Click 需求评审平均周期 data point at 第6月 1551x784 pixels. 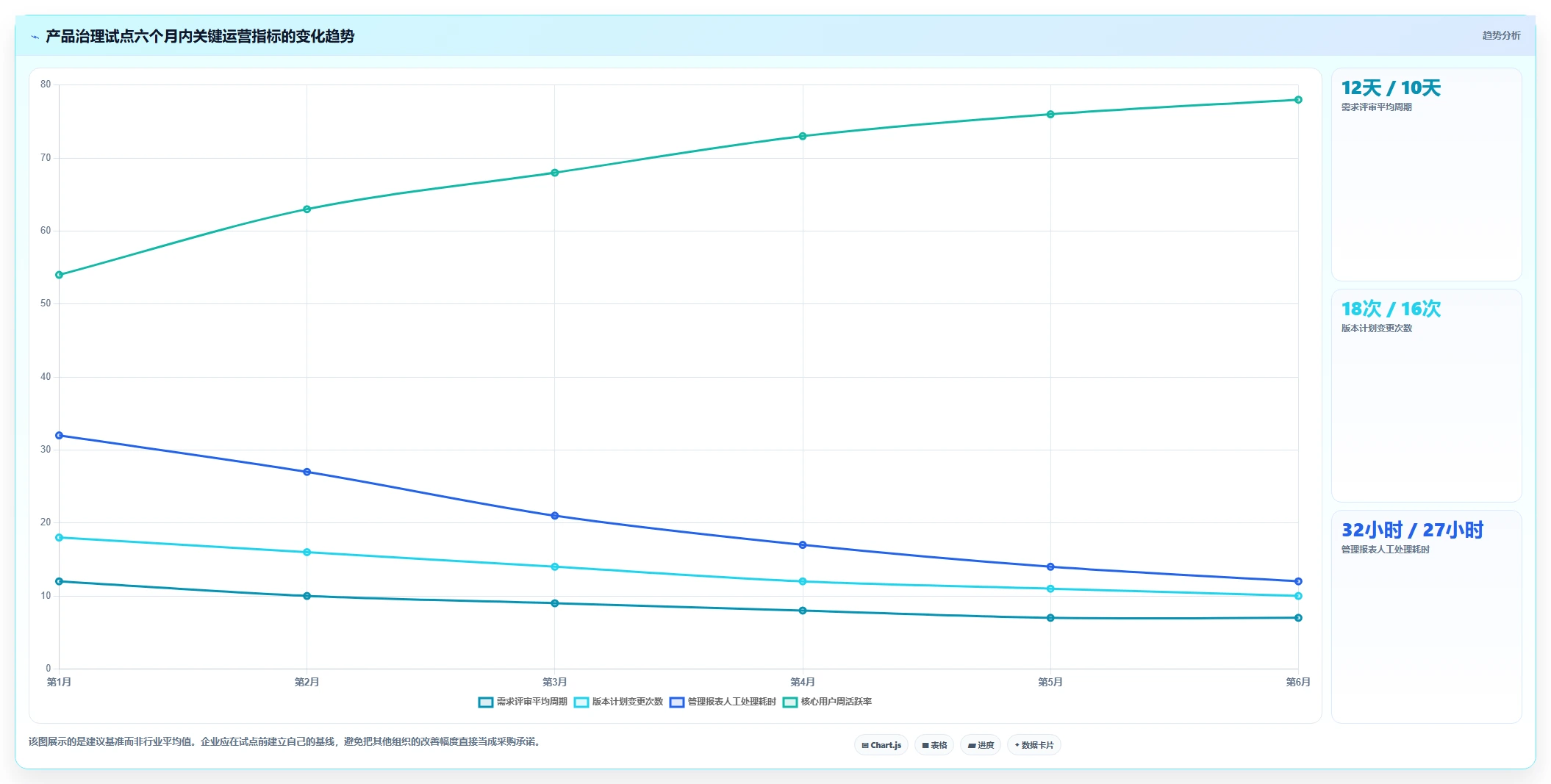click(x=1298, y=618)
